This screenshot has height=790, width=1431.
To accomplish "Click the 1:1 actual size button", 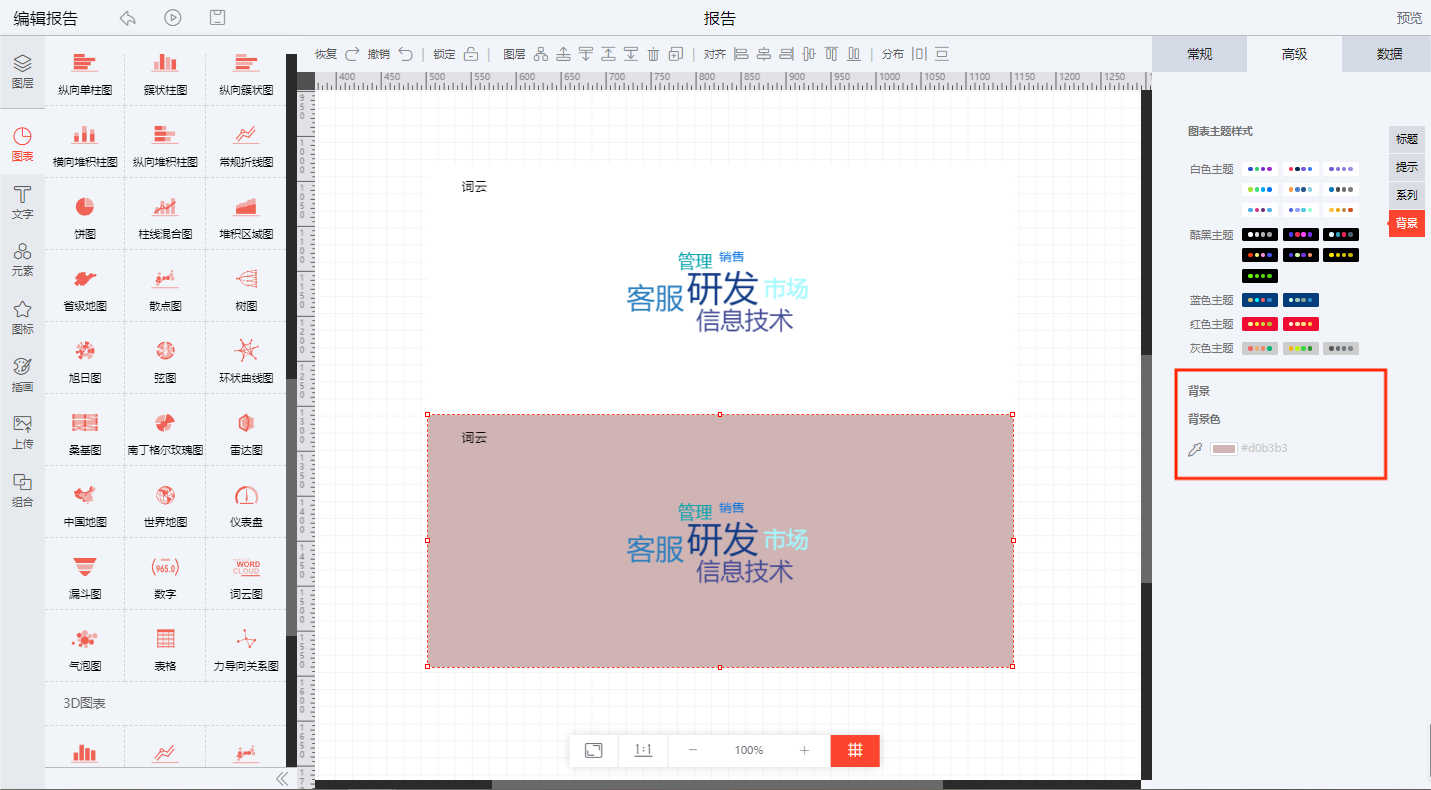I will point(643,750).
